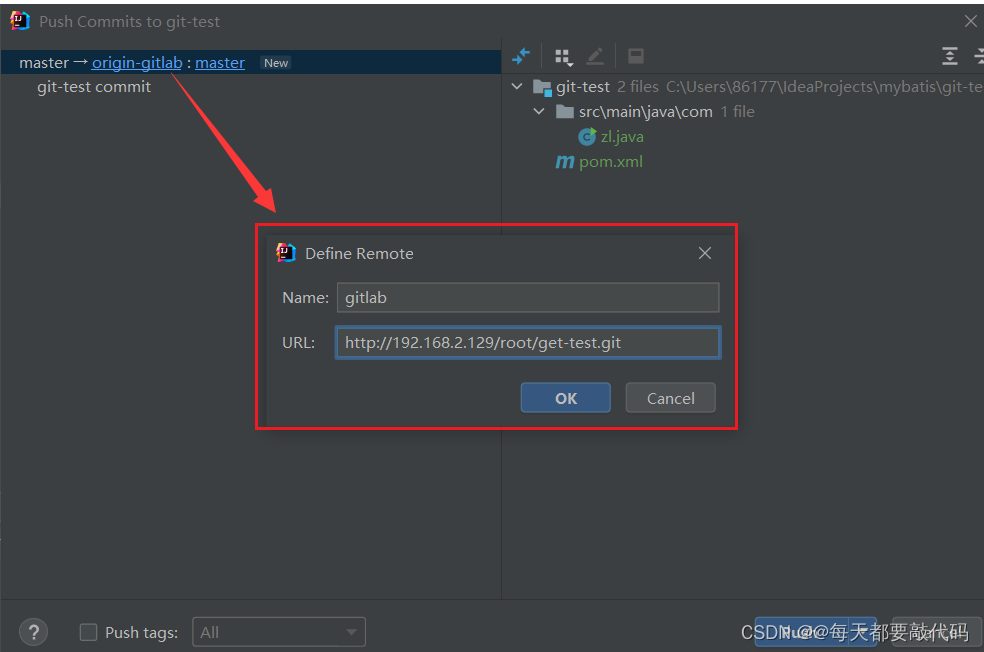Click the Show Diff arrows icon
The height and width of the screenshot is (652, 984).
[x=521, y=56]
